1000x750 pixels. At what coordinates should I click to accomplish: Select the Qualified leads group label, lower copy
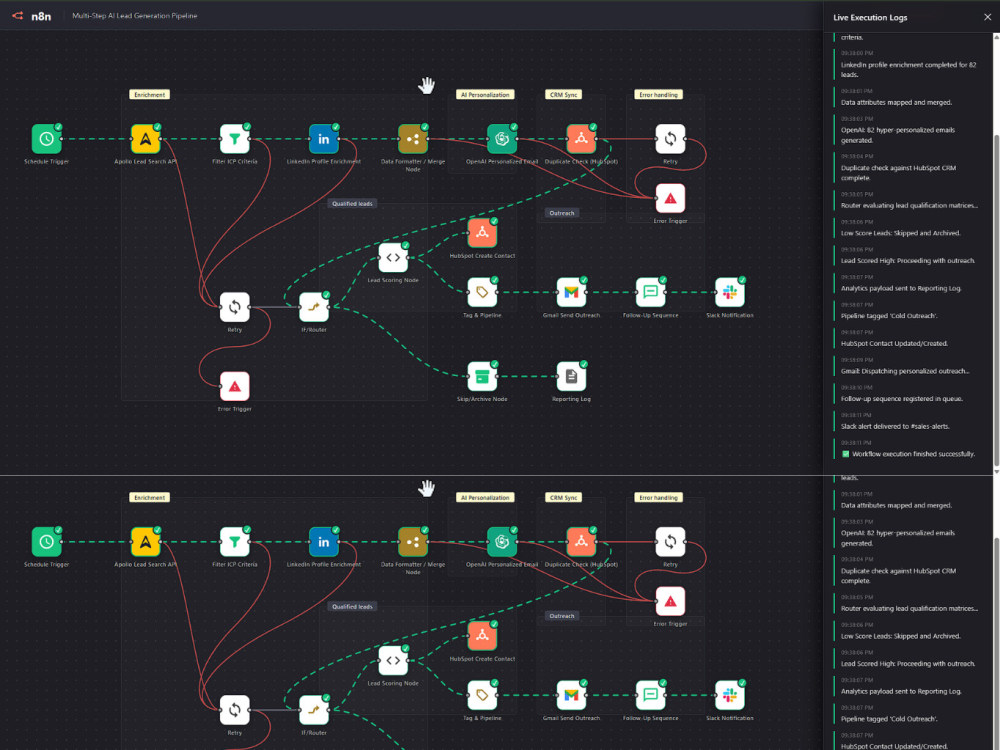click(352, 607)
